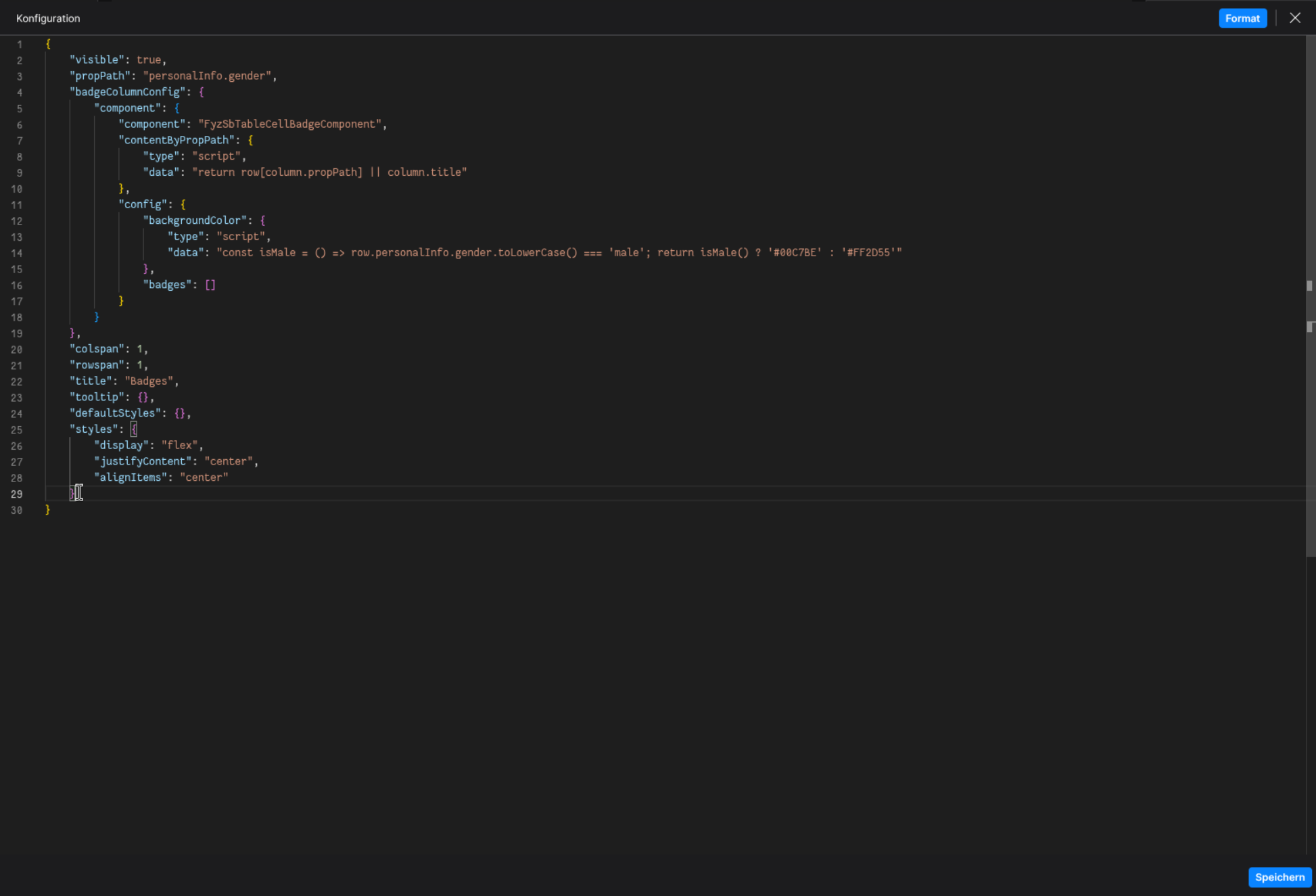Click the "badgeColumnConfig" key
The height and width of the screenshot is (896, 1316).
[x=127, y=92]
